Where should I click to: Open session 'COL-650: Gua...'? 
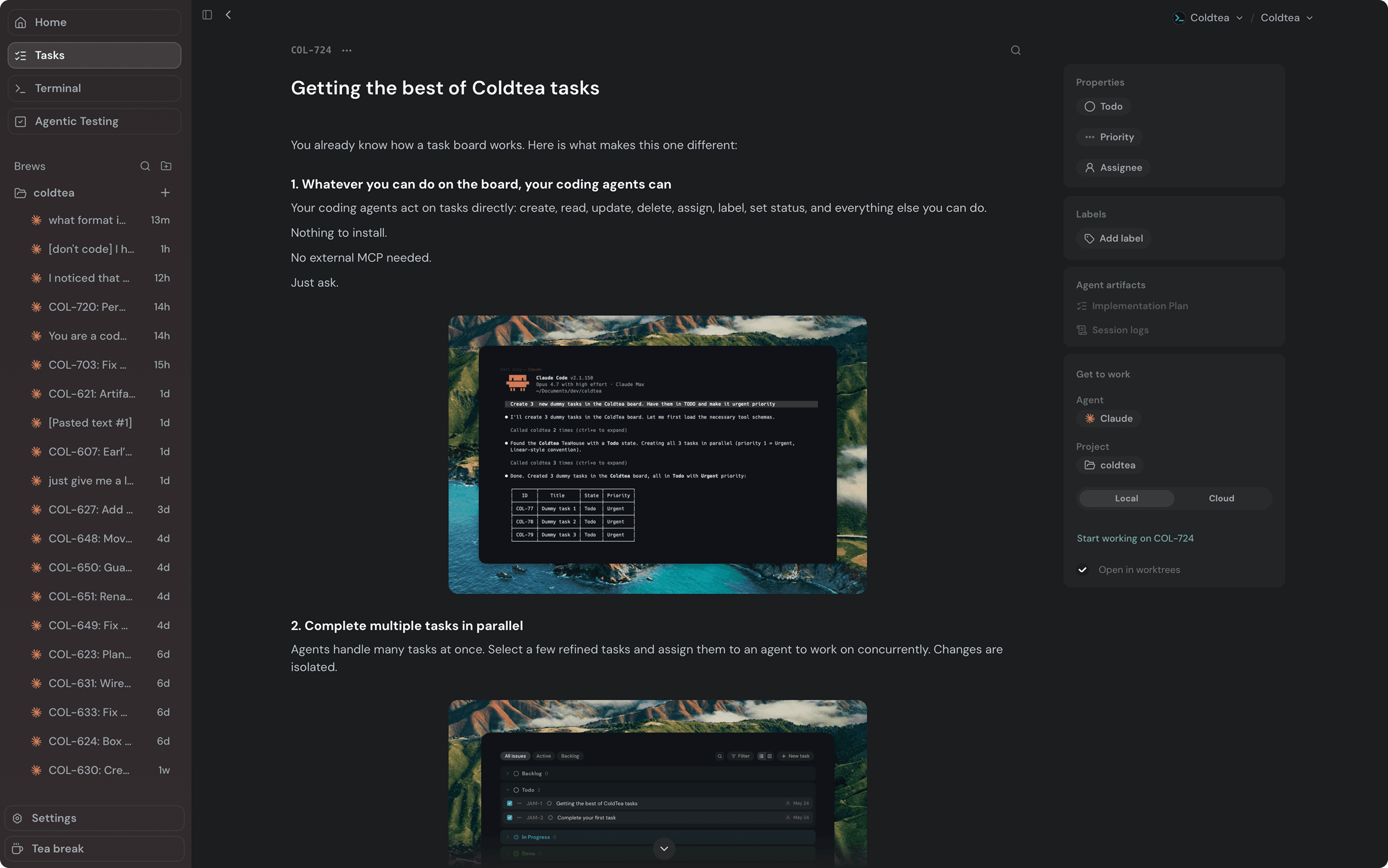(x=100, y=568)
